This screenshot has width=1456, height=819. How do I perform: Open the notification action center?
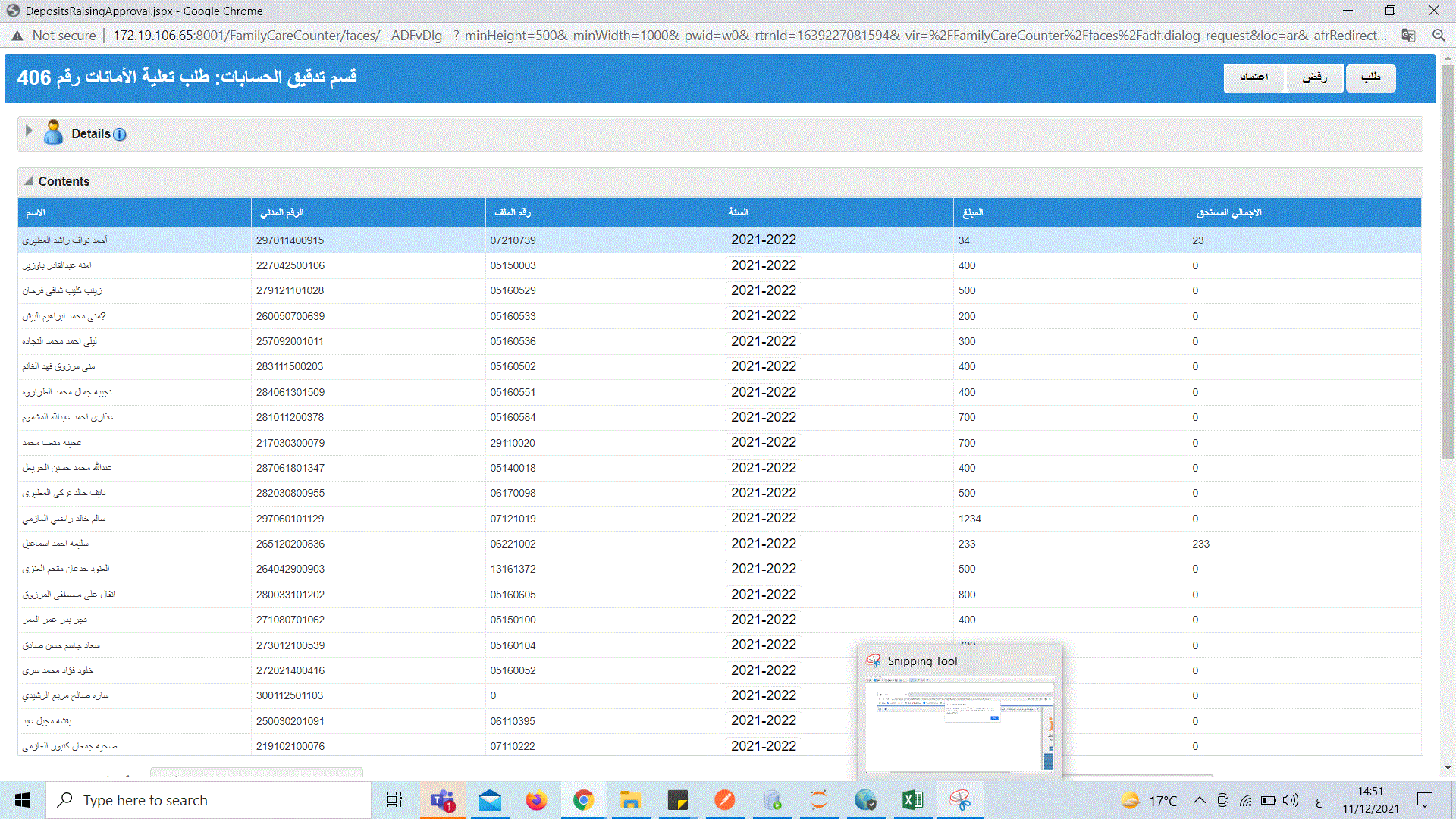tap(1425, 800)
